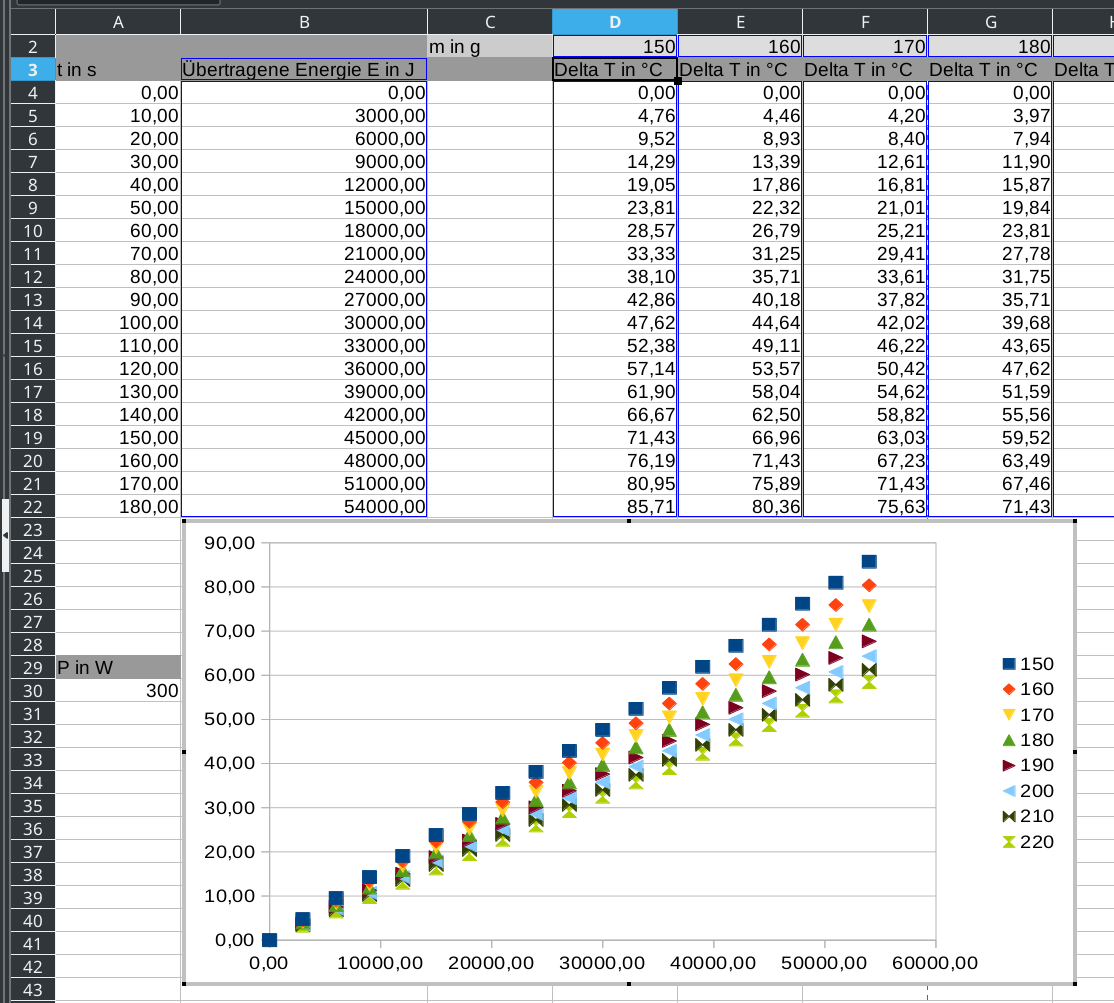
Task: Click cell value 80,36
Action: tap(740, 507)
